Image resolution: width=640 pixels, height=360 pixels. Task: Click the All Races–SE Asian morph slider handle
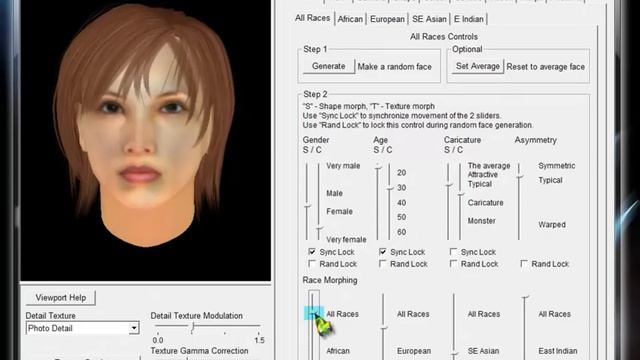tap(454, 354)
